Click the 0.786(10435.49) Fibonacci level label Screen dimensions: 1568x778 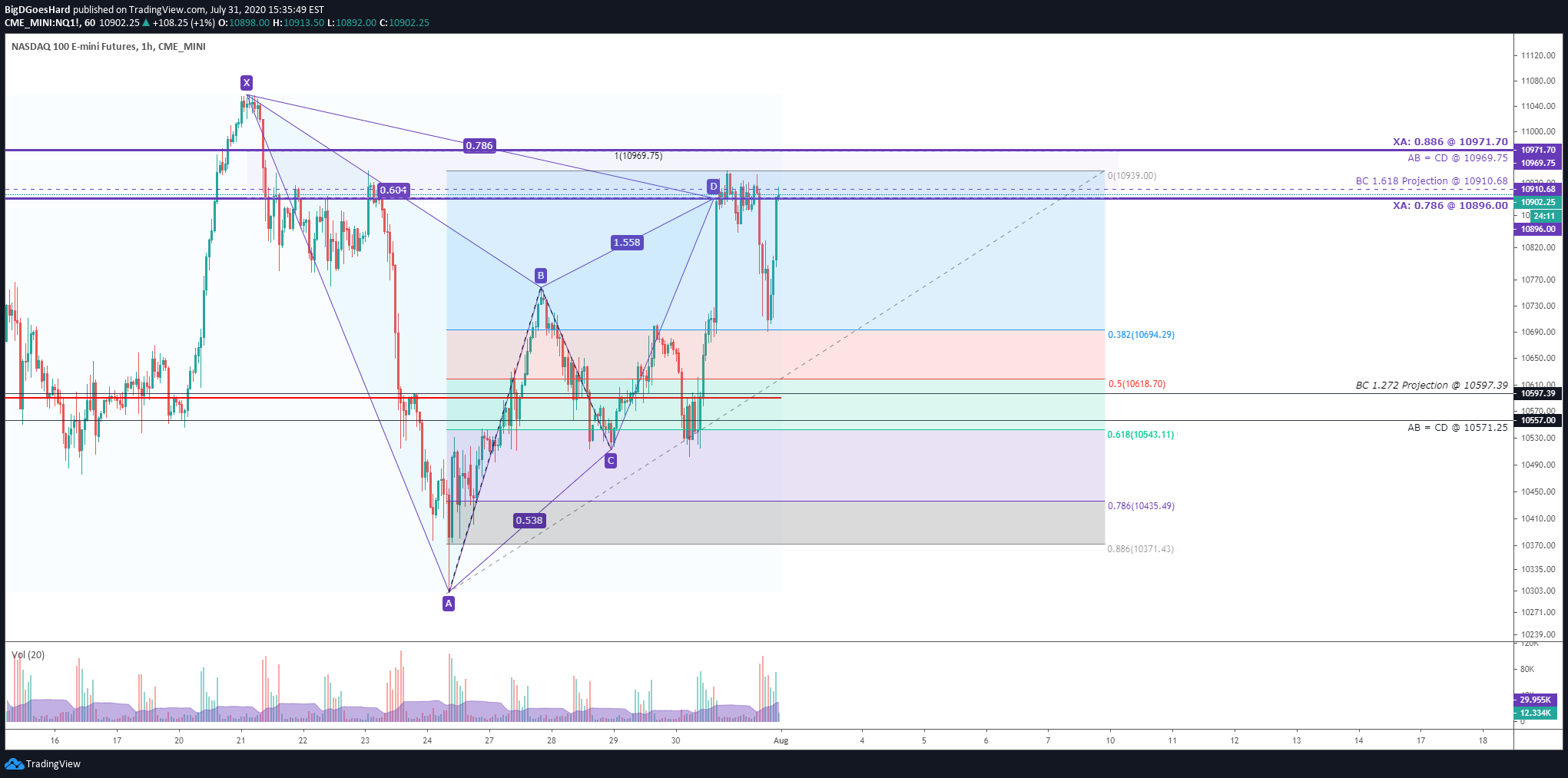[x=1141, y=506]
